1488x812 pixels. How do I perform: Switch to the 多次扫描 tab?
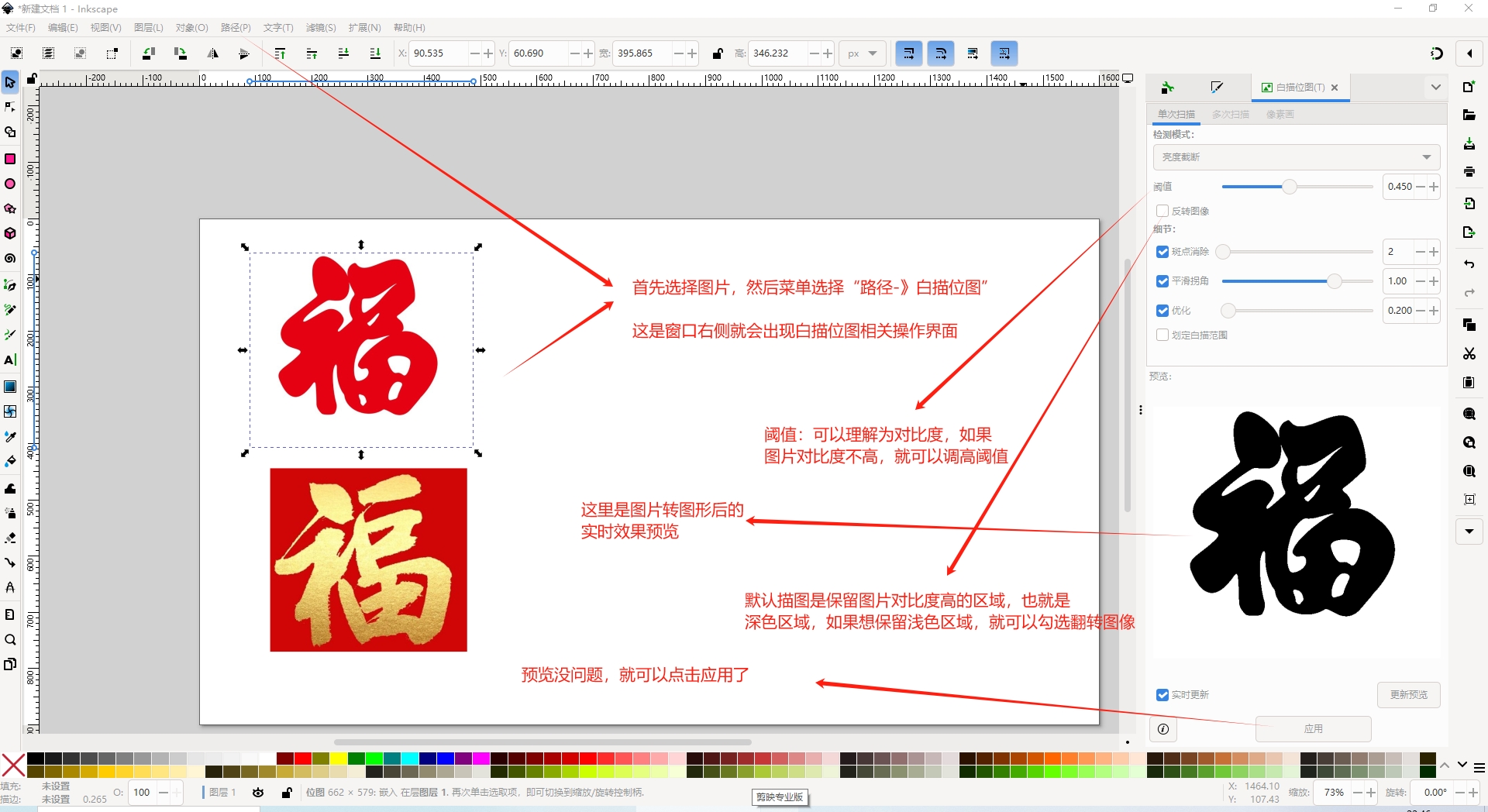pyautogui.click(x=1230, y=115)
